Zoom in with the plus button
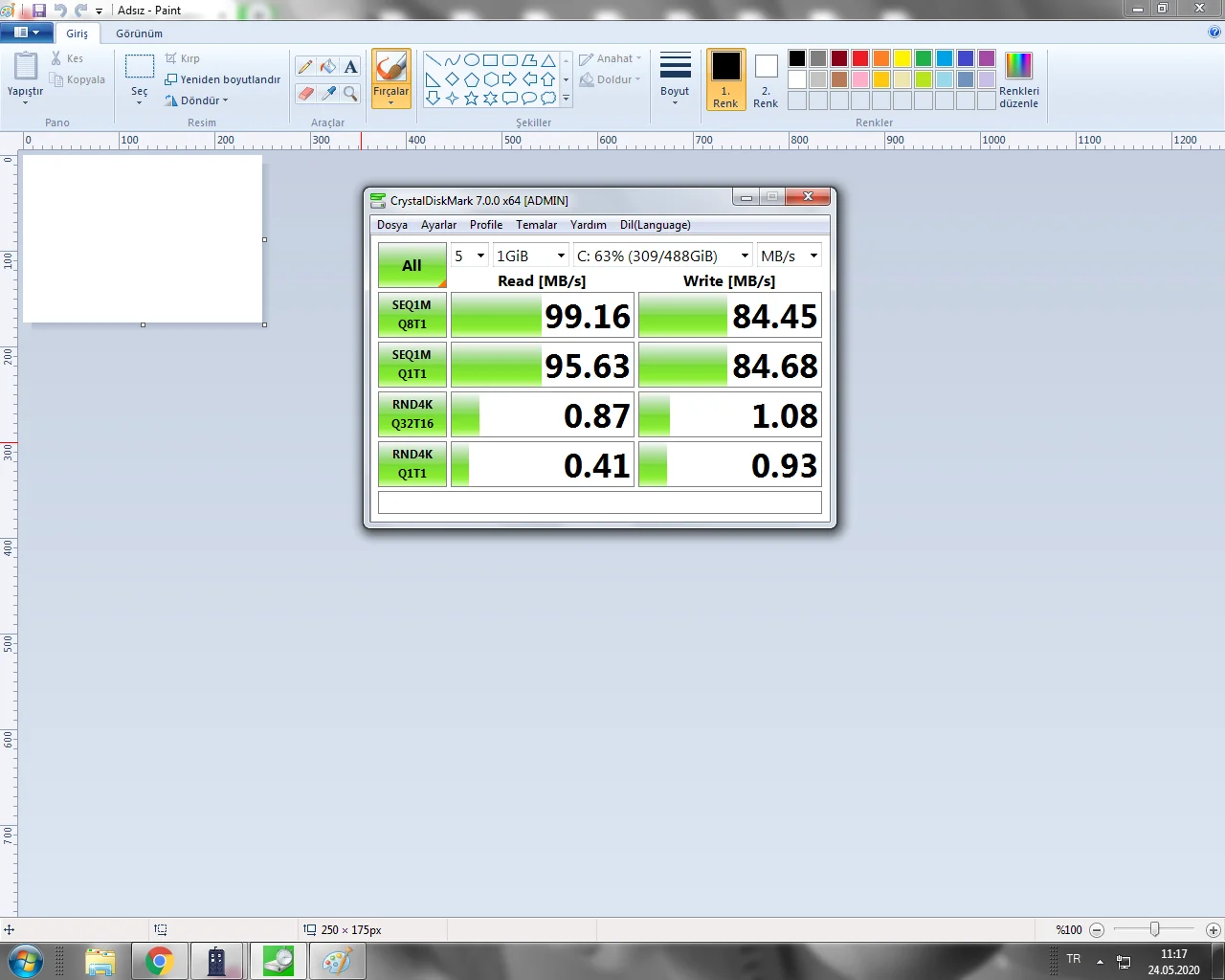This screenshot has height=980, width=1225. [1213, 929]
